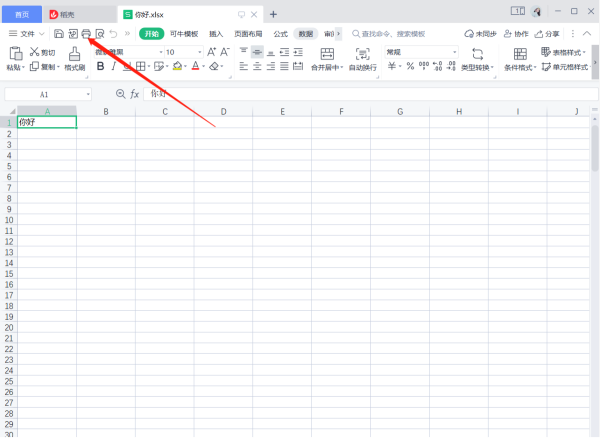The image size is (600, 438).
Task: Open the 页面布局 ribbon tab
Action: (248, 34)
